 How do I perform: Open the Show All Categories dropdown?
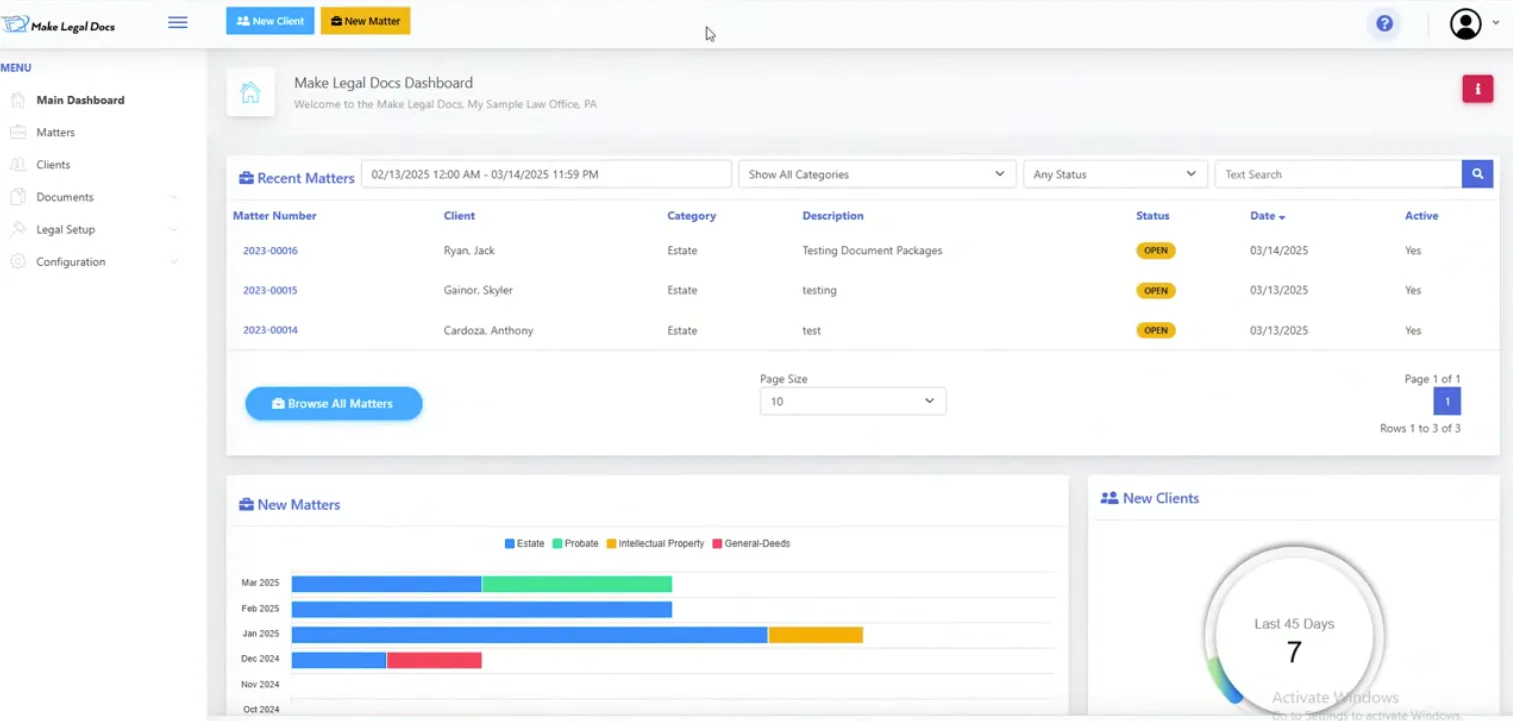877,174
